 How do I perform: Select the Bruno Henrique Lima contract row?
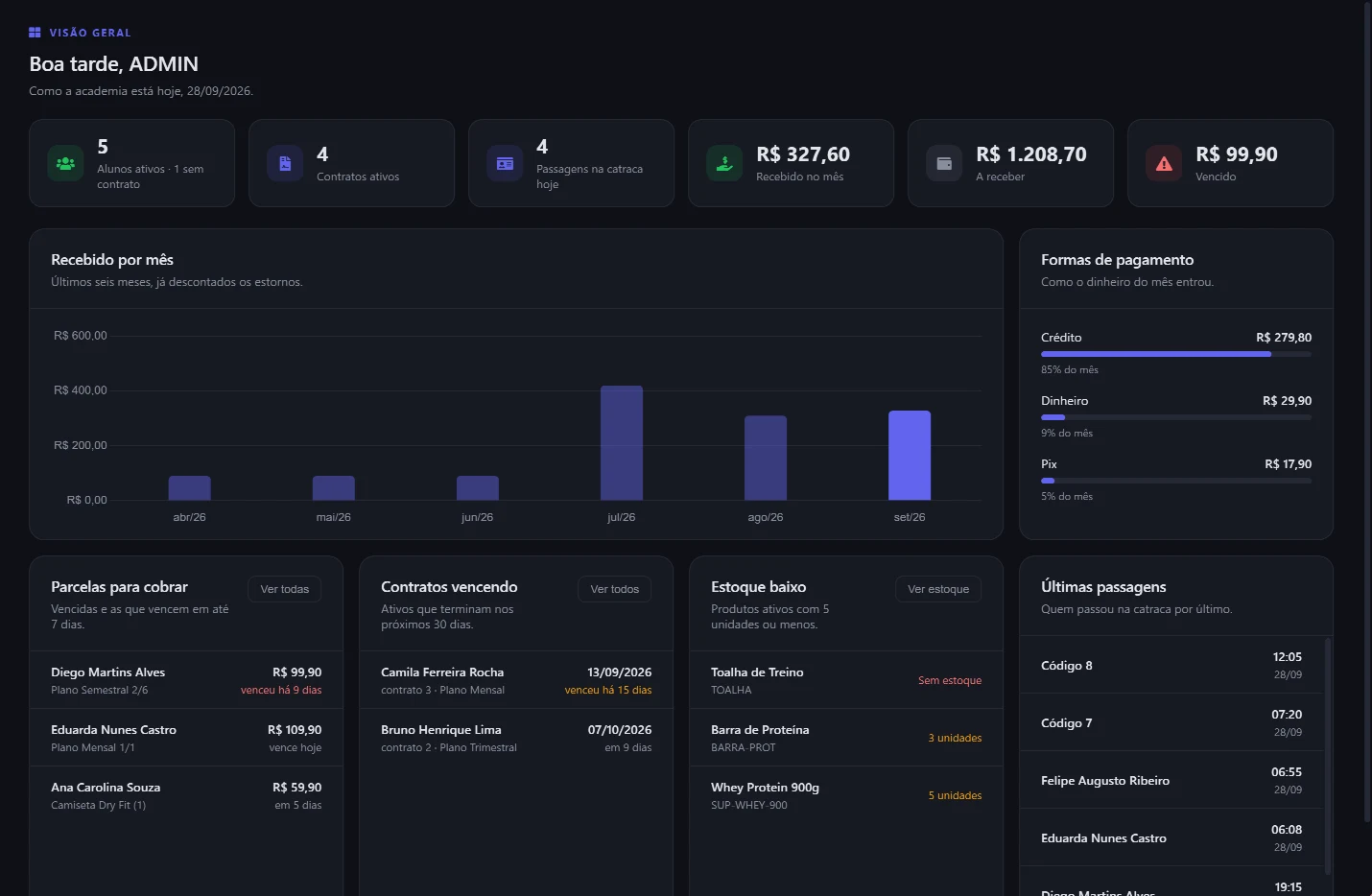point(516,738)
